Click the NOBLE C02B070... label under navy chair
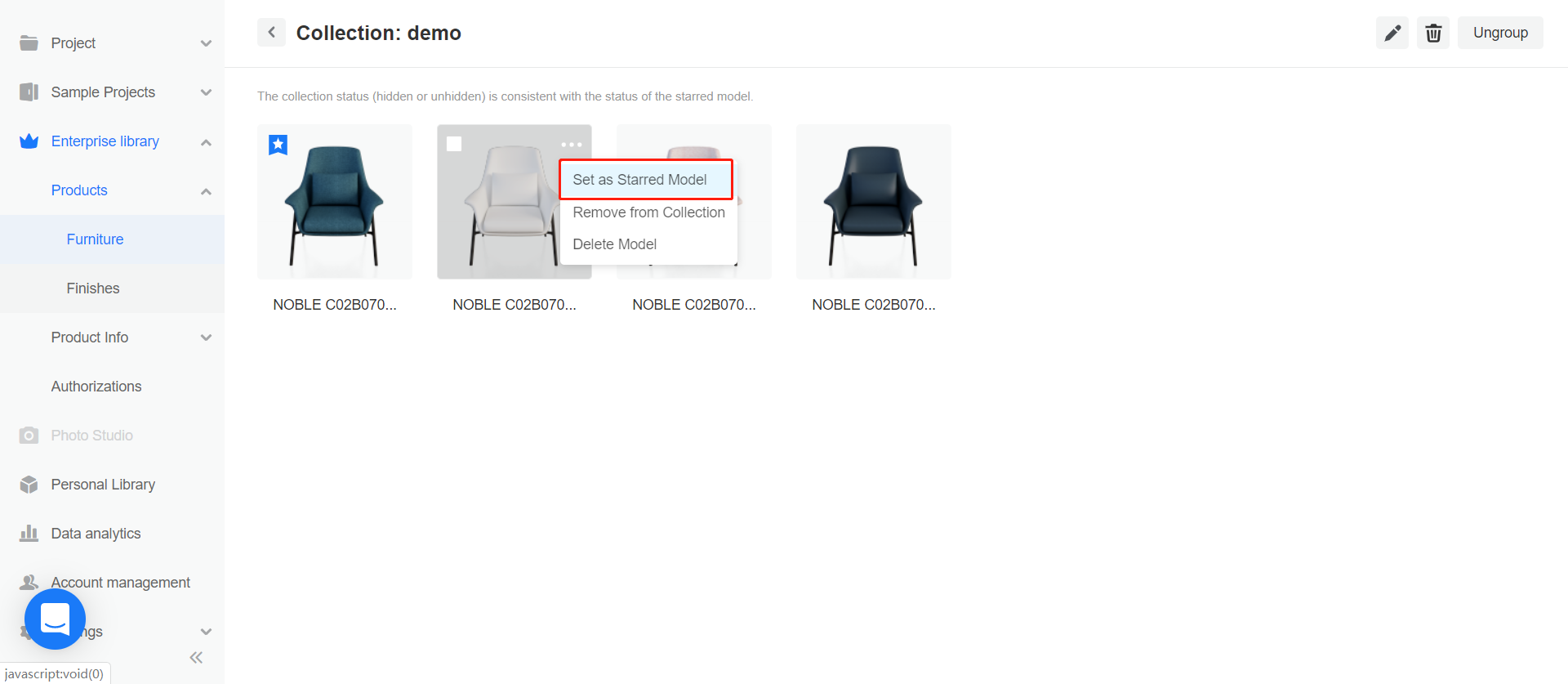This screenshot has height=684, width=1568. tap(874, 305)
